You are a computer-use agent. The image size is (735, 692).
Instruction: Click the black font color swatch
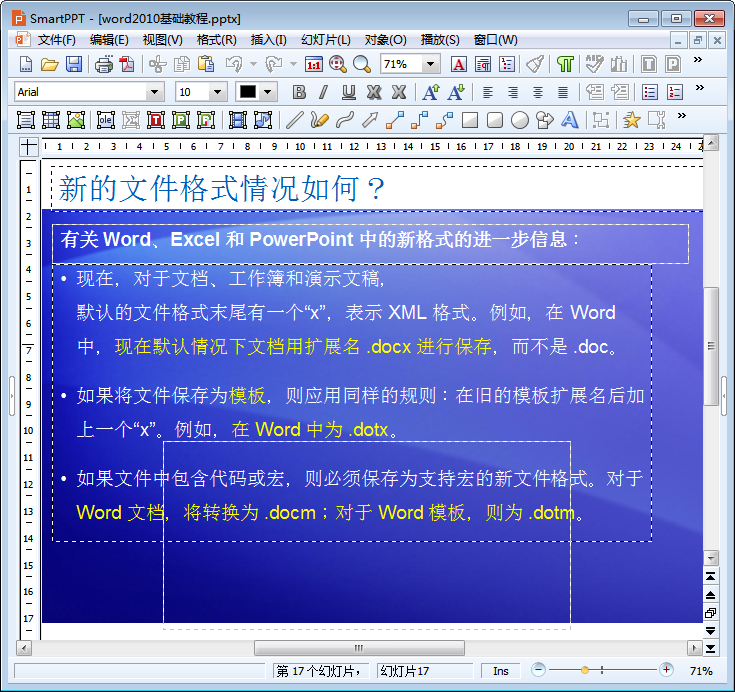tap(248, 92)
